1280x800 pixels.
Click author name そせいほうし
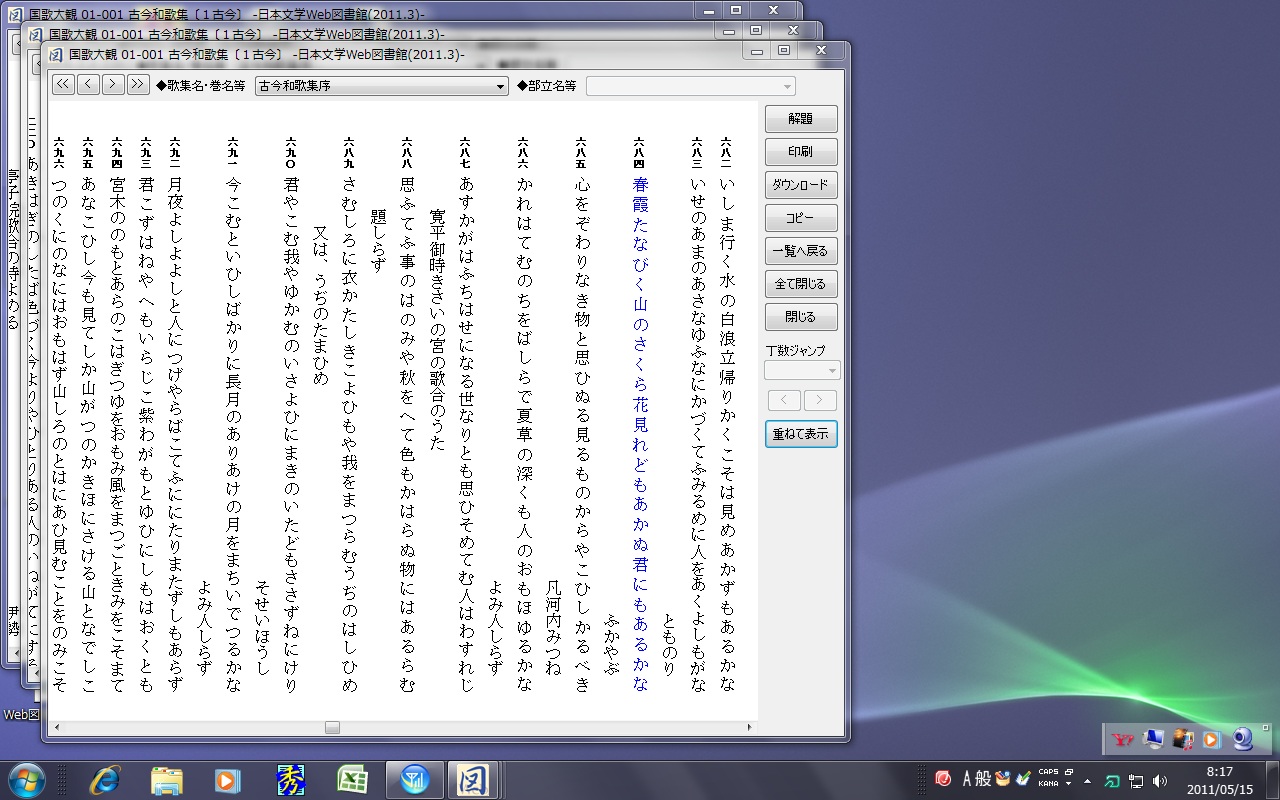[262, 626]
